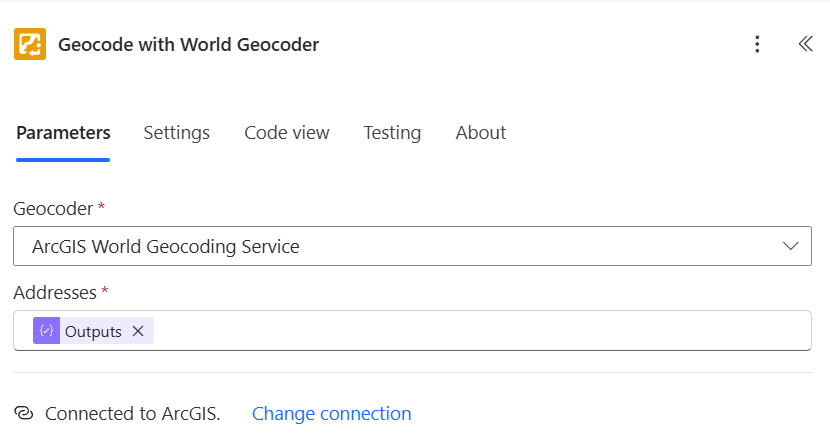830x448 pixels.
Task: Switch to the Parameters tab
Action: pos(63,133)
